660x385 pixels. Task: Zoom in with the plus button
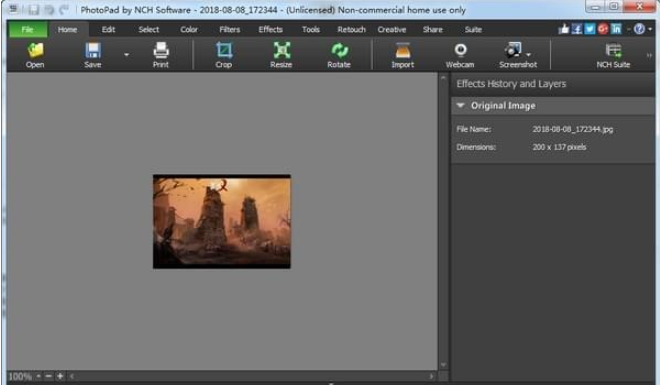[60, 376]
